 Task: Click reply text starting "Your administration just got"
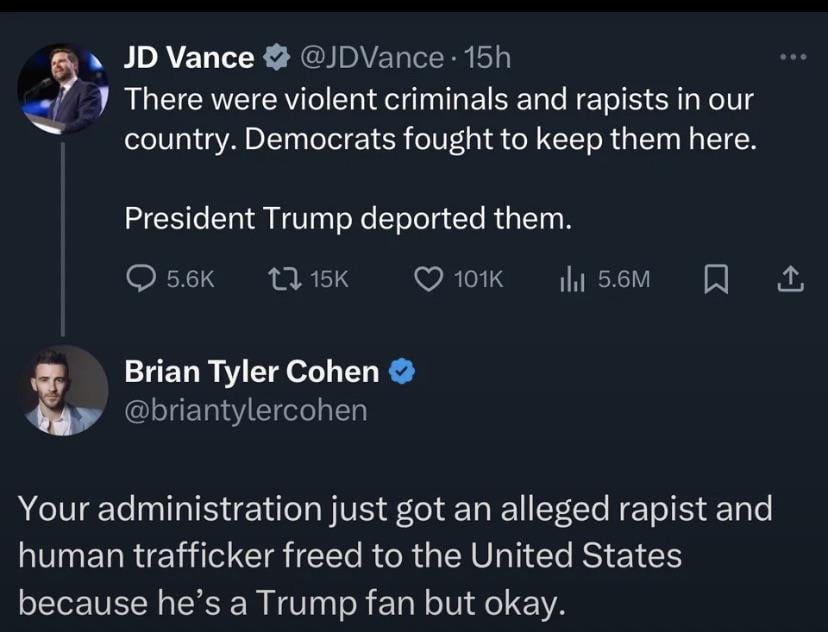click(x=395, y=555)
